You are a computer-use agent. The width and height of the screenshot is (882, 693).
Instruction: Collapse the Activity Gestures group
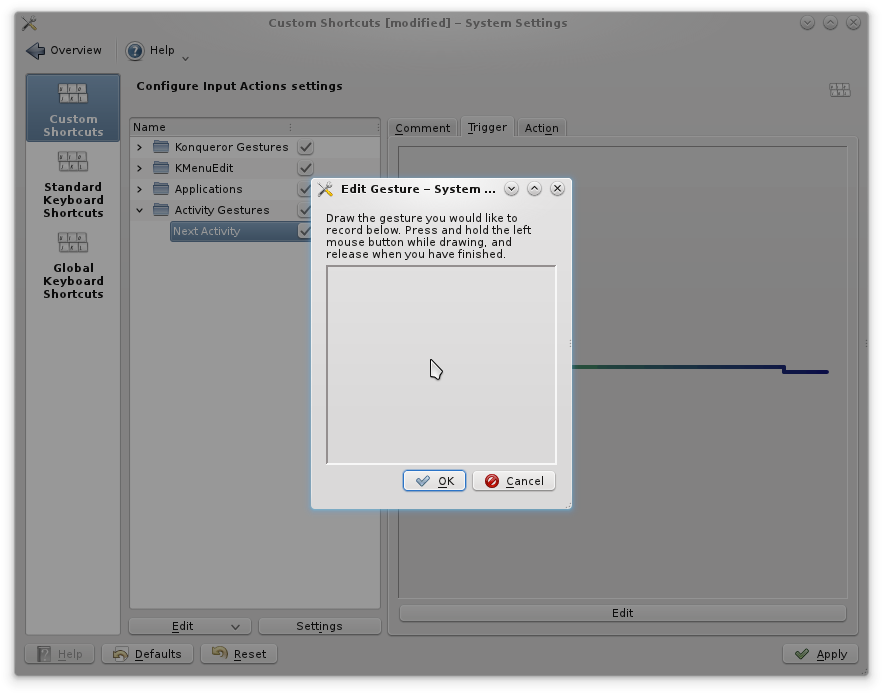pyautogui.click(x=140, y=210)
